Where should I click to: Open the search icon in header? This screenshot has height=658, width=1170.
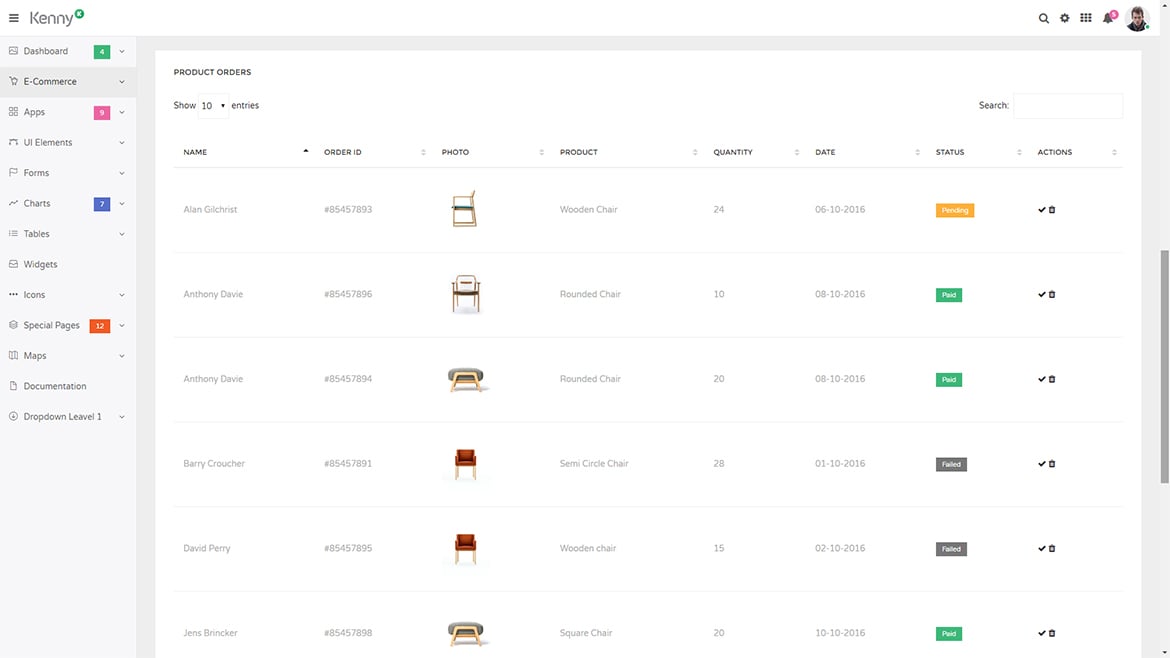click(x=1043, y=18)
